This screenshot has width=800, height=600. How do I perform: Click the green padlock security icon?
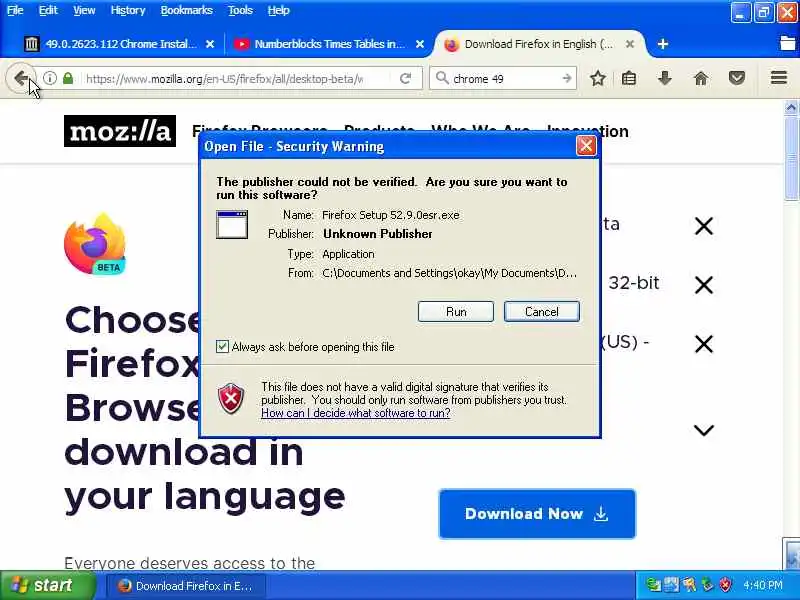point(67,78)
